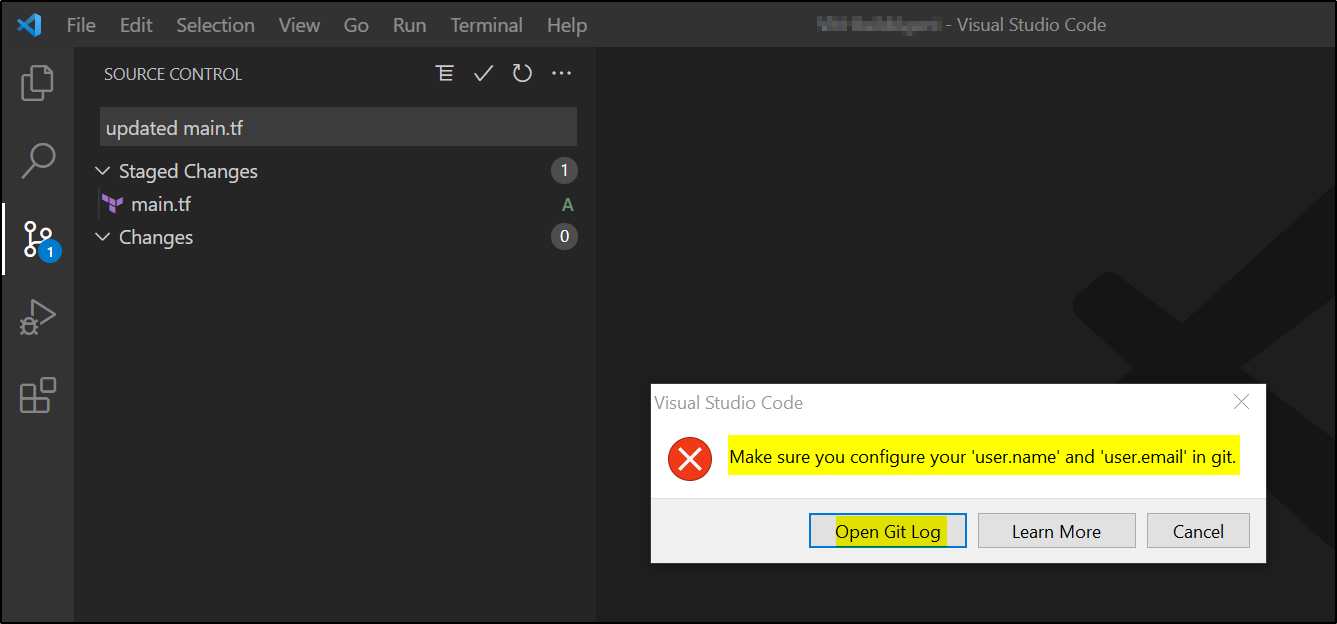Open the Explorer sidebar icon
Viewport: 1337px width, 624px height.
[37, 83]
